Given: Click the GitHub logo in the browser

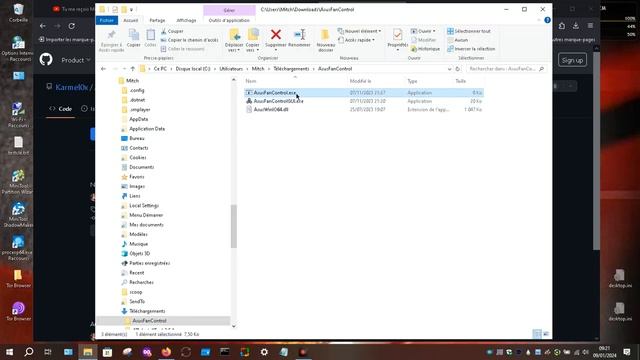Looking at the screenshot, I should tap(46, 60).
